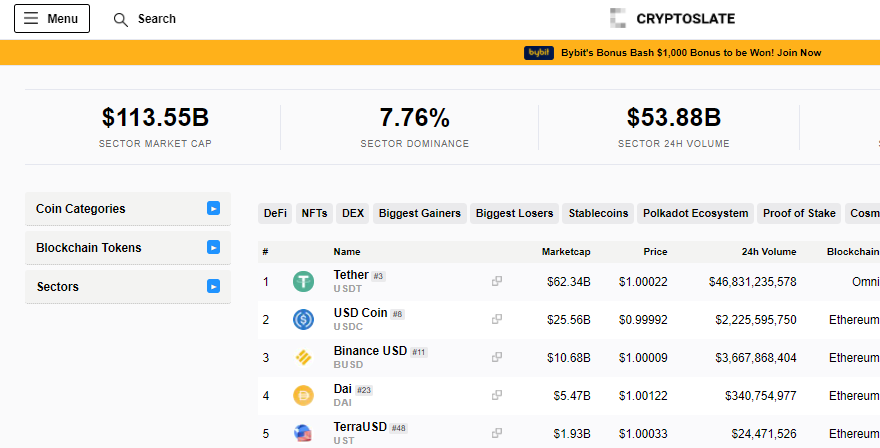Sort by the Marketcap column header
The image size is (880, 448).
coord(566,252)
